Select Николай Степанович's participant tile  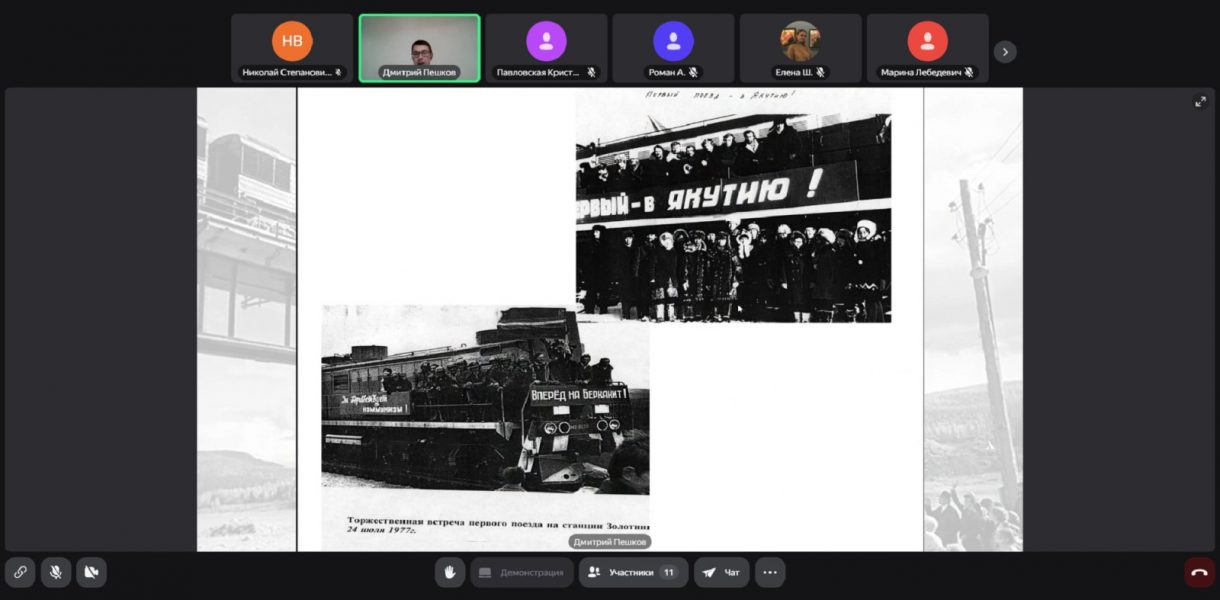[x=292, y=48]
